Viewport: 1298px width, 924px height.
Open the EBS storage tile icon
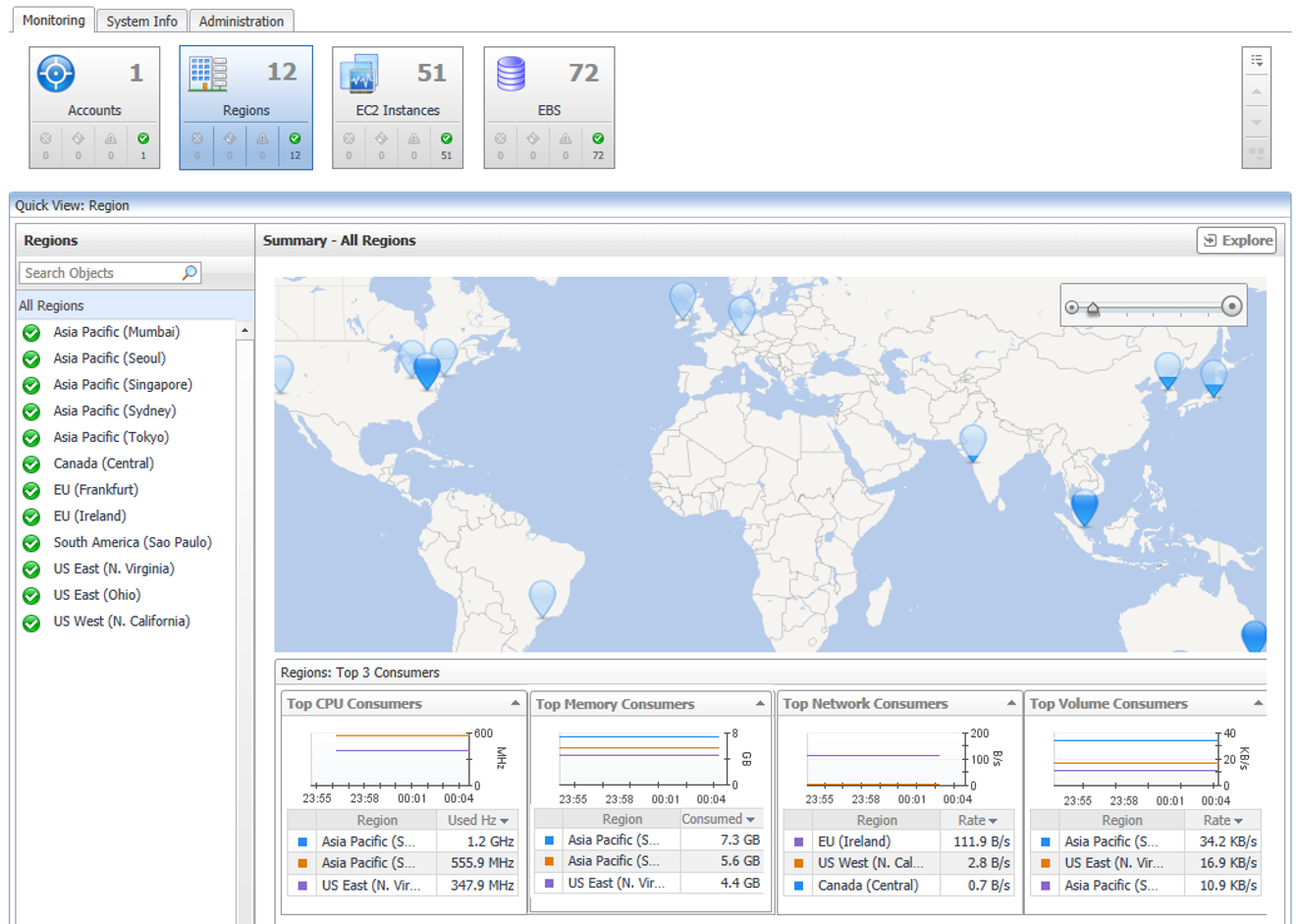[511, 74]
